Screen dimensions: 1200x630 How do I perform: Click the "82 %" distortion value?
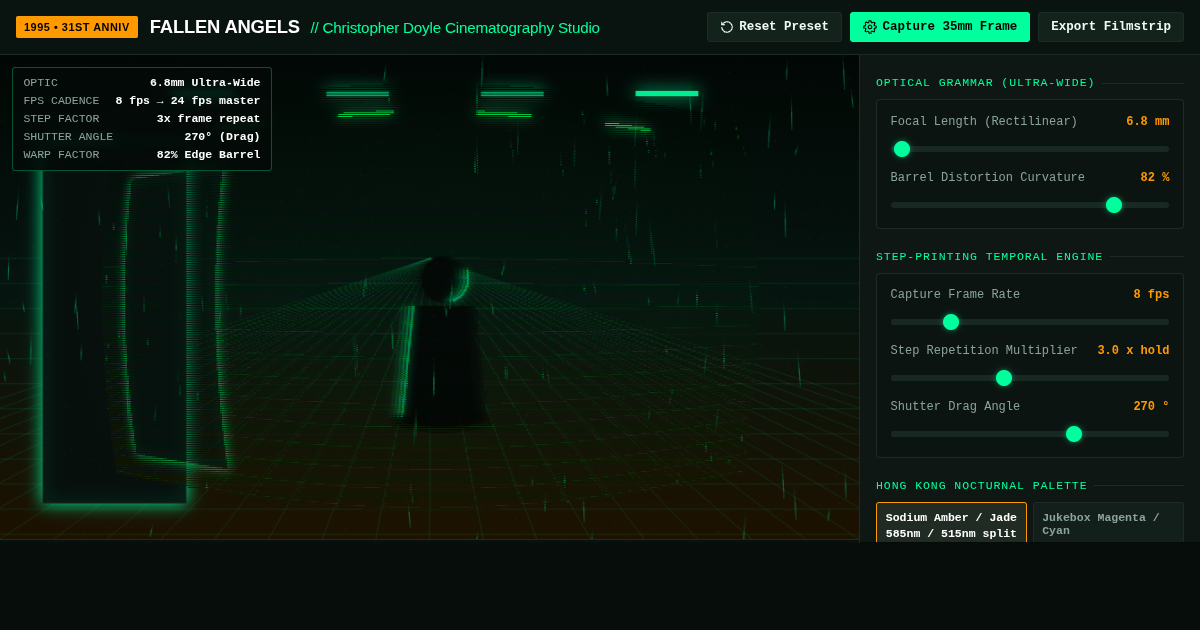click(x=1155, y=178)
